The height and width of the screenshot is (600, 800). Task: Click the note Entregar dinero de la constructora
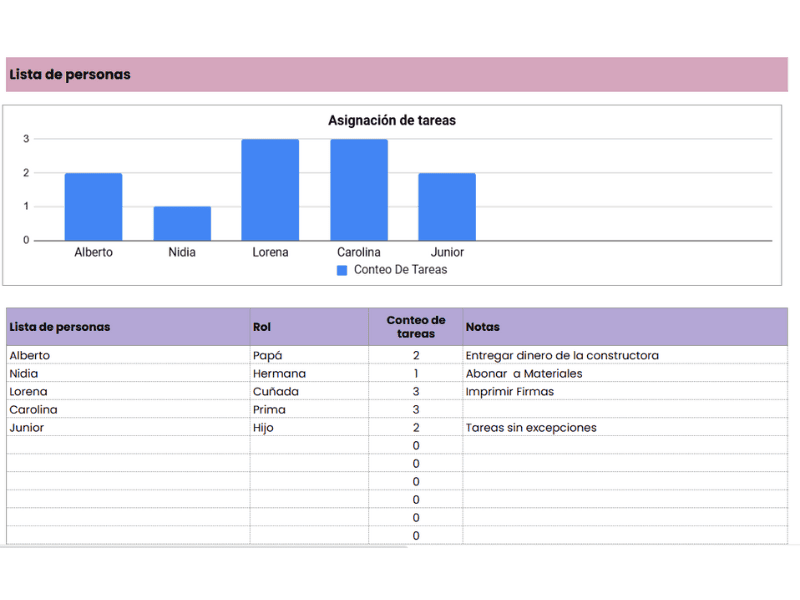coord(562,355)
